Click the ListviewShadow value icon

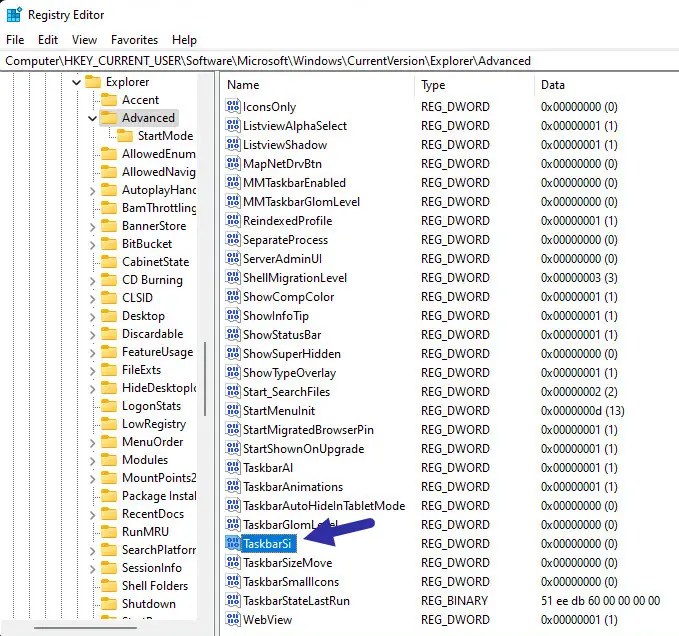point(233,145)
